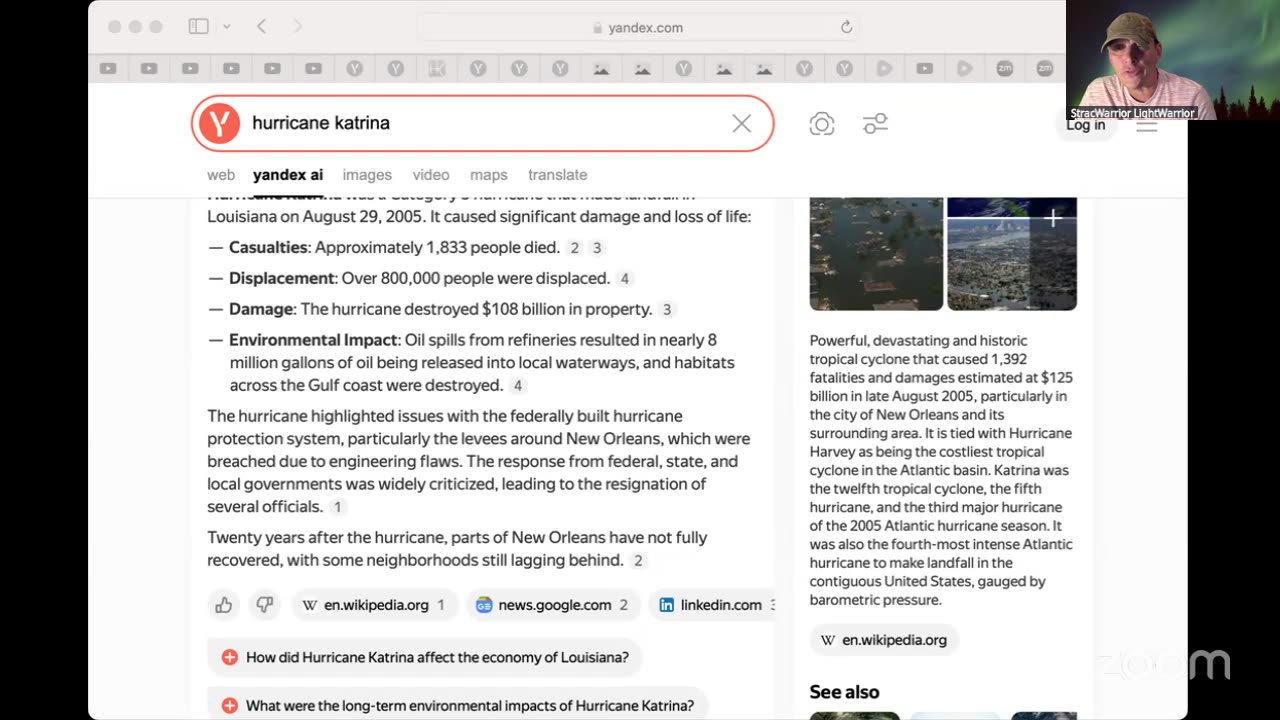Click the Log in button

tap(1086, 125)
